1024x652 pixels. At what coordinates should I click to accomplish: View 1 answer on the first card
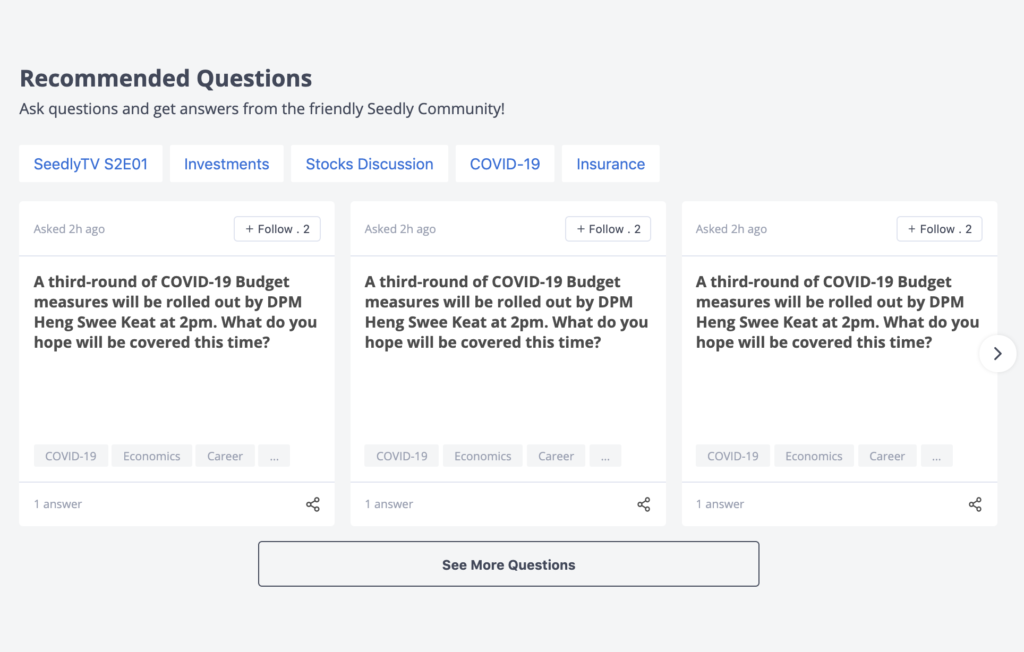58,504
